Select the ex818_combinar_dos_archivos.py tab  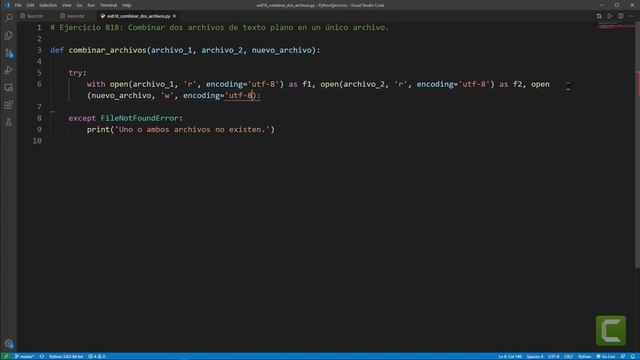(x=138, y=16)
